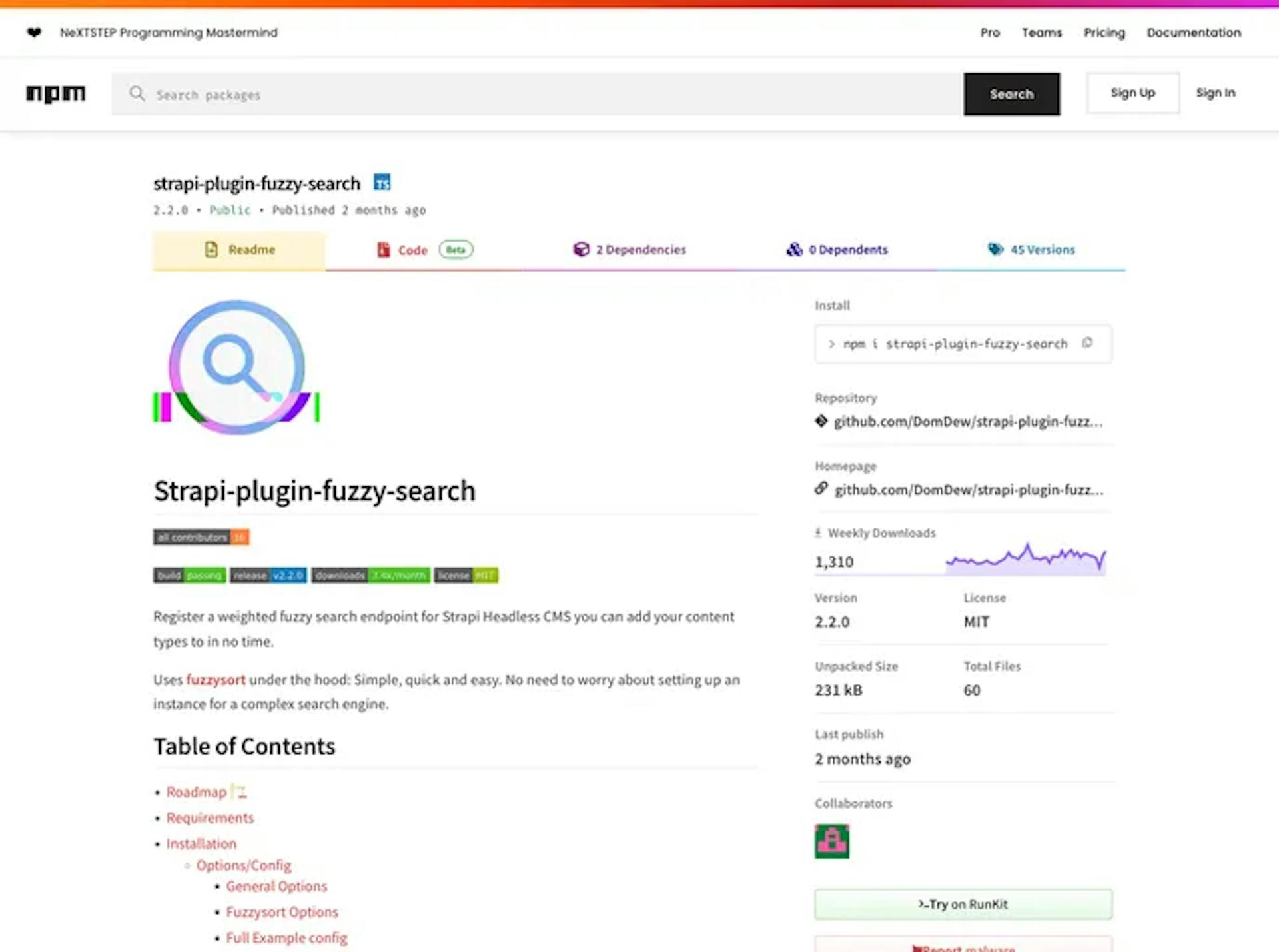Image resolution: width=1279 pixels, height=952 pixels.
Task: Click the magnifier icon in search box
Action: point(137,93)
